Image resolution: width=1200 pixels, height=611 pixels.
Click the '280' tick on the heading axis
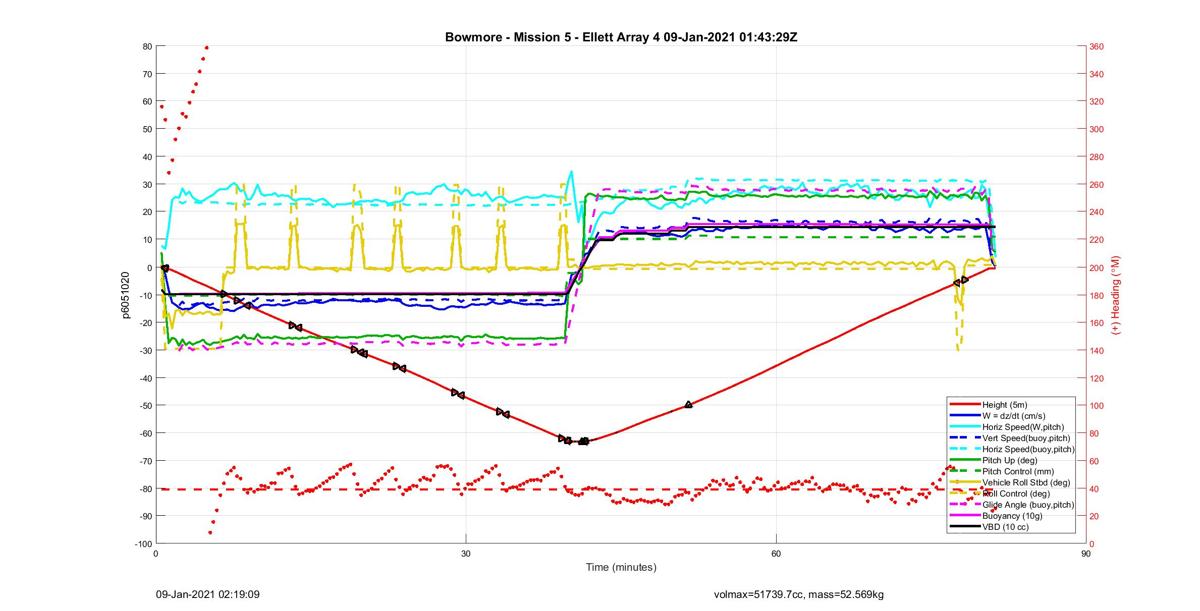[1097, 157]
